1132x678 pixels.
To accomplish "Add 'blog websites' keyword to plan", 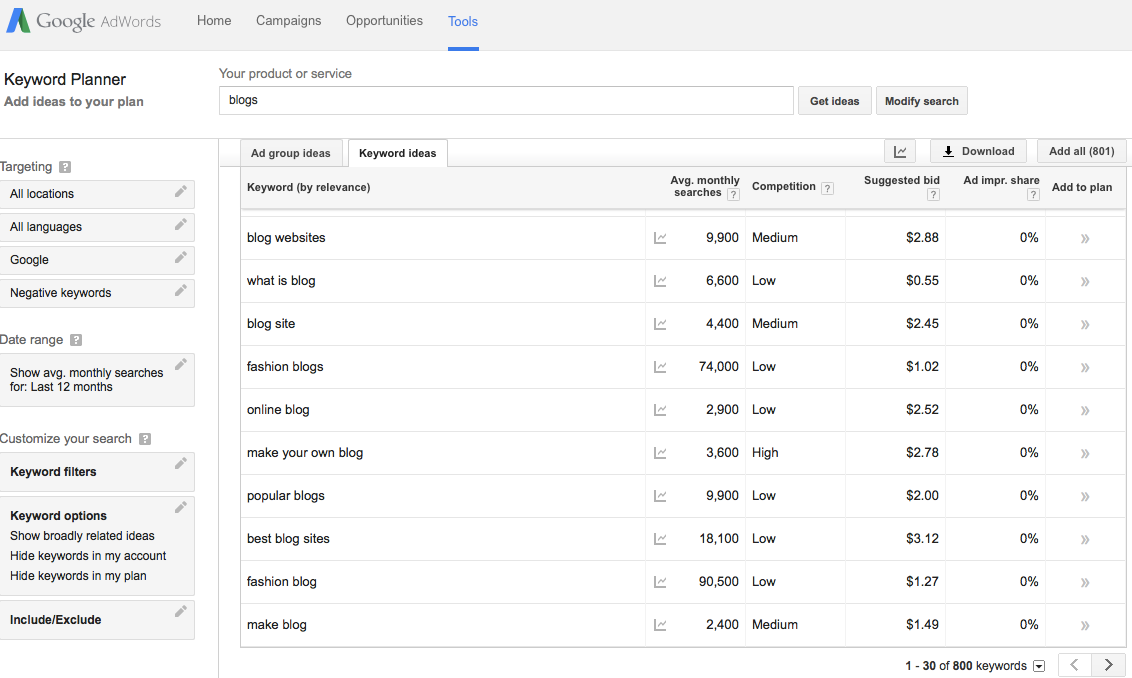I will tap(1085, 238).
